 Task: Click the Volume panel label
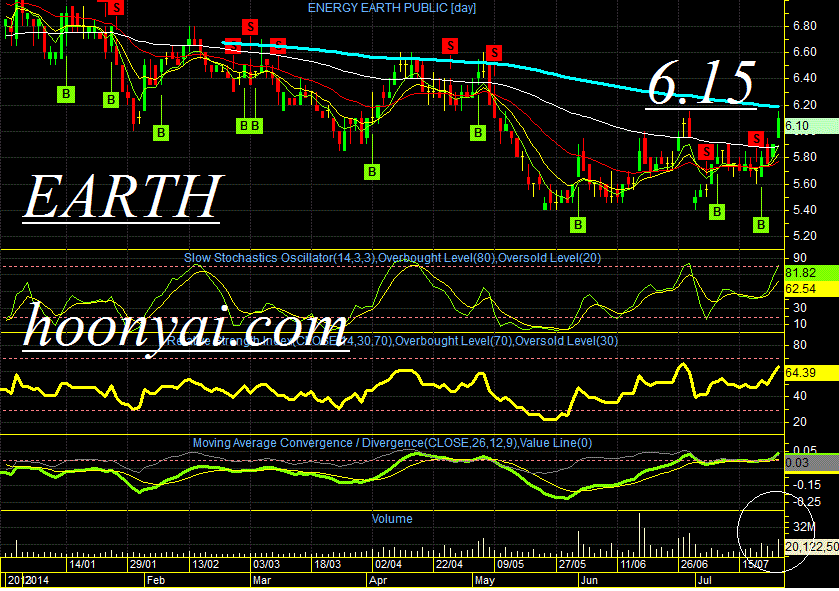(392, 519)
